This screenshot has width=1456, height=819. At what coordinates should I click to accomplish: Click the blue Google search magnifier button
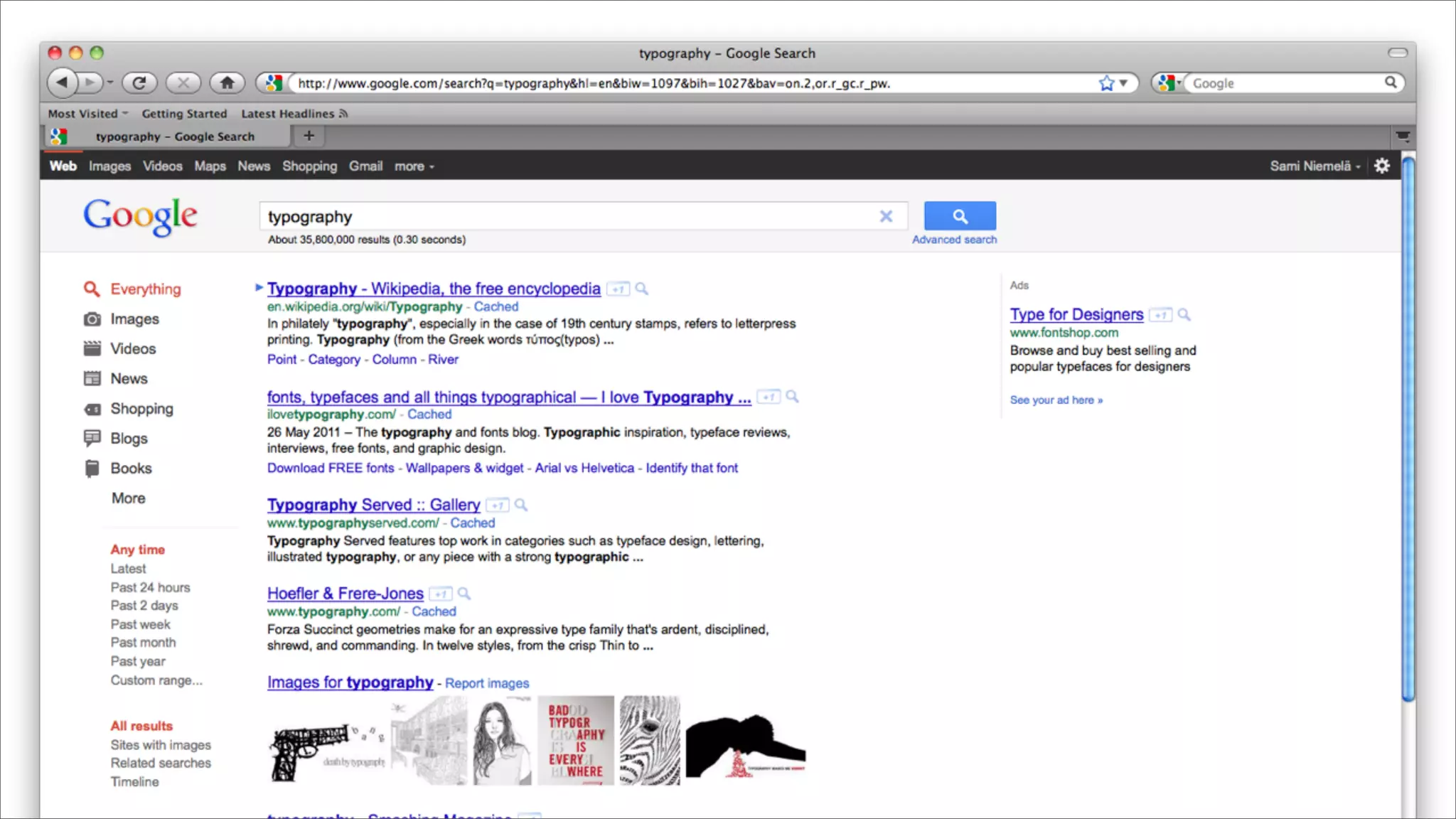point(960,216)
